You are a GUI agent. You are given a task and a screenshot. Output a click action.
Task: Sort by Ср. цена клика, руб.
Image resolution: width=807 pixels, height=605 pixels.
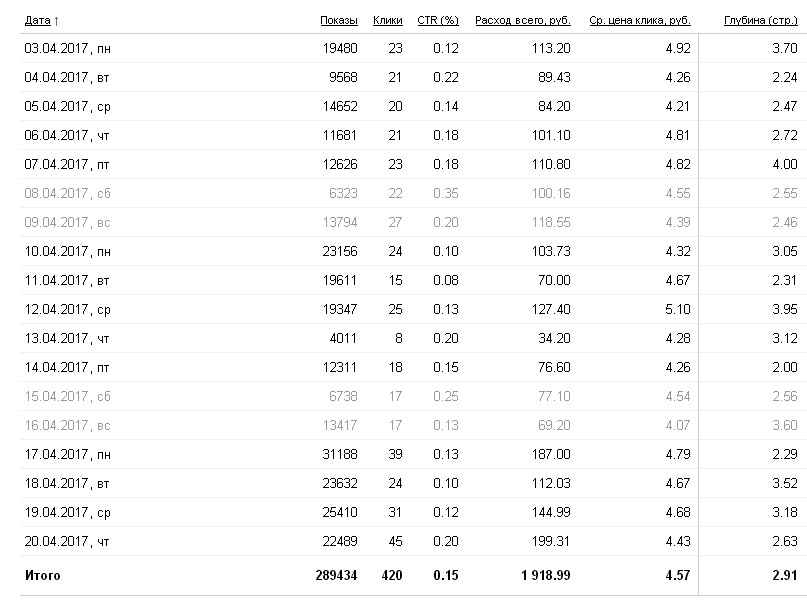click(640, 20)
